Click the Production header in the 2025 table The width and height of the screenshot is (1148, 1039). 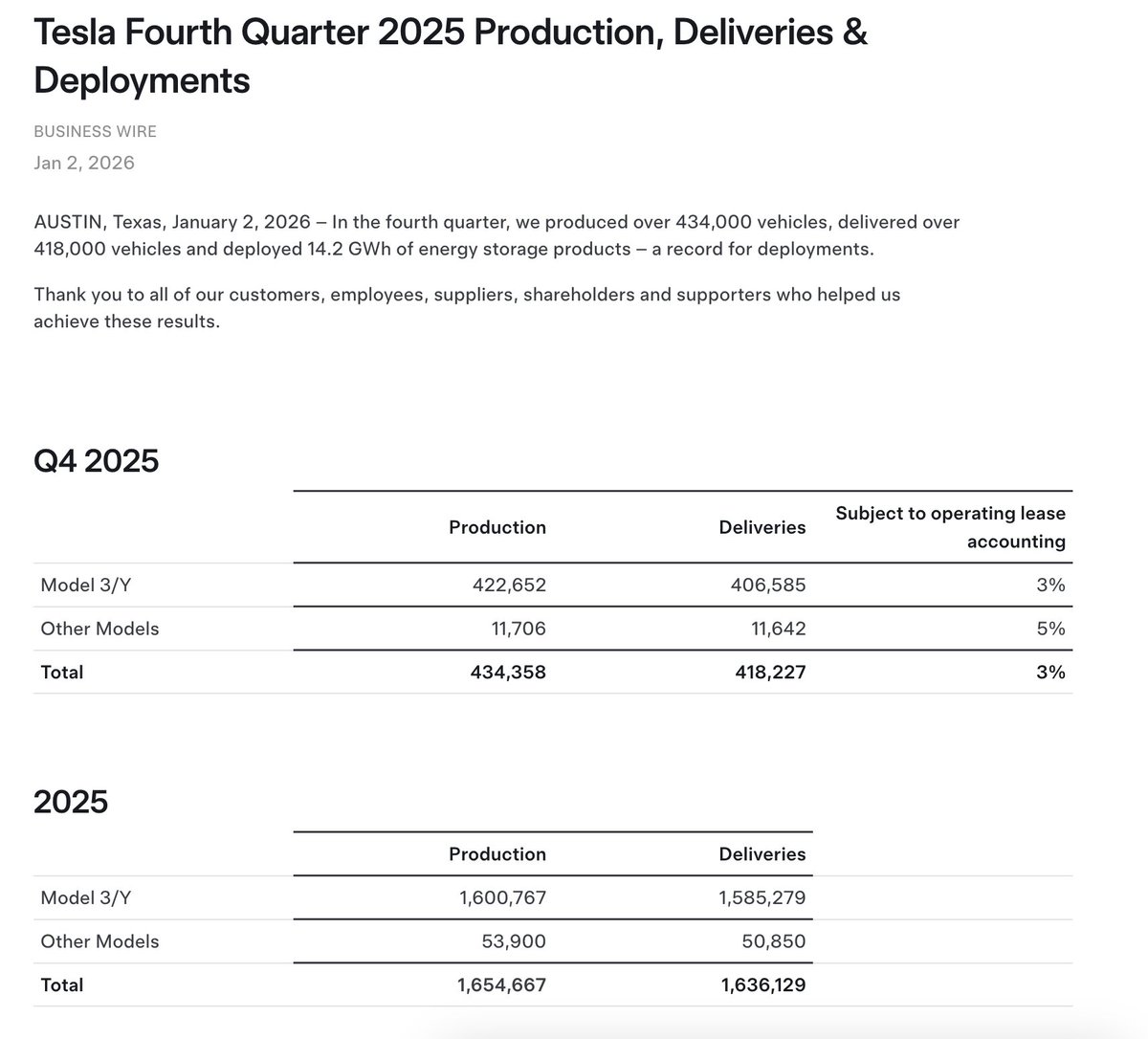pos(497,854)
